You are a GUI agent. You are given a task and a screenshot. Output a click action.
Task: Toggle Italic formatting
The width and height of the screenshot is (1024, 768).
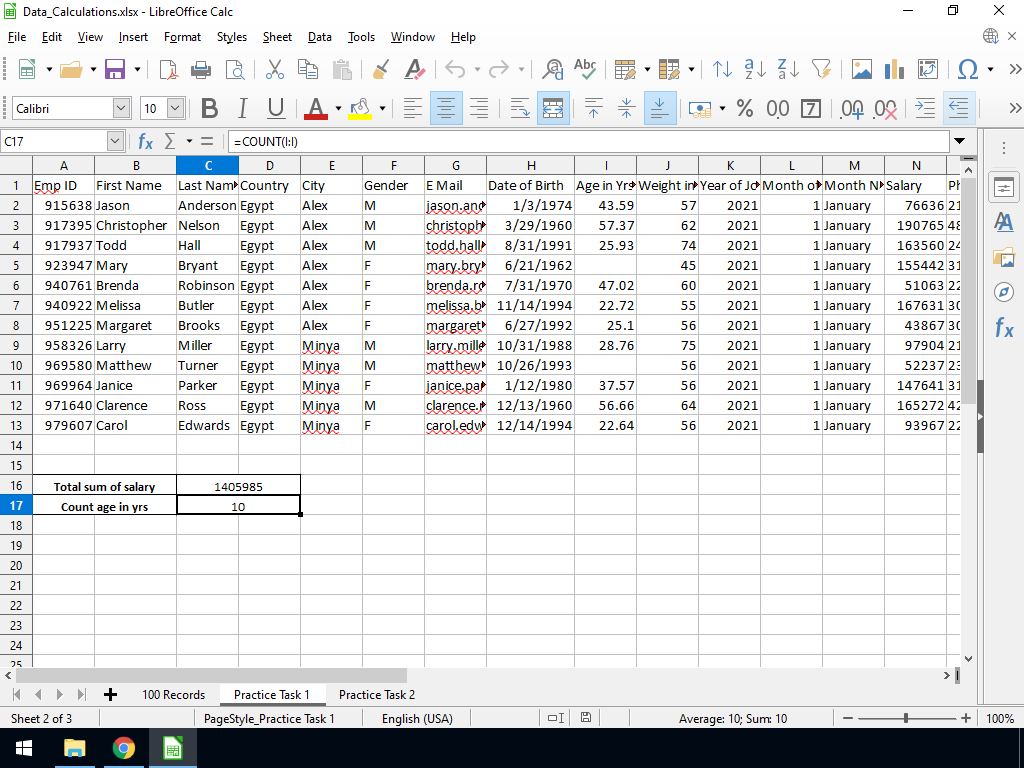tap(242, 108)
